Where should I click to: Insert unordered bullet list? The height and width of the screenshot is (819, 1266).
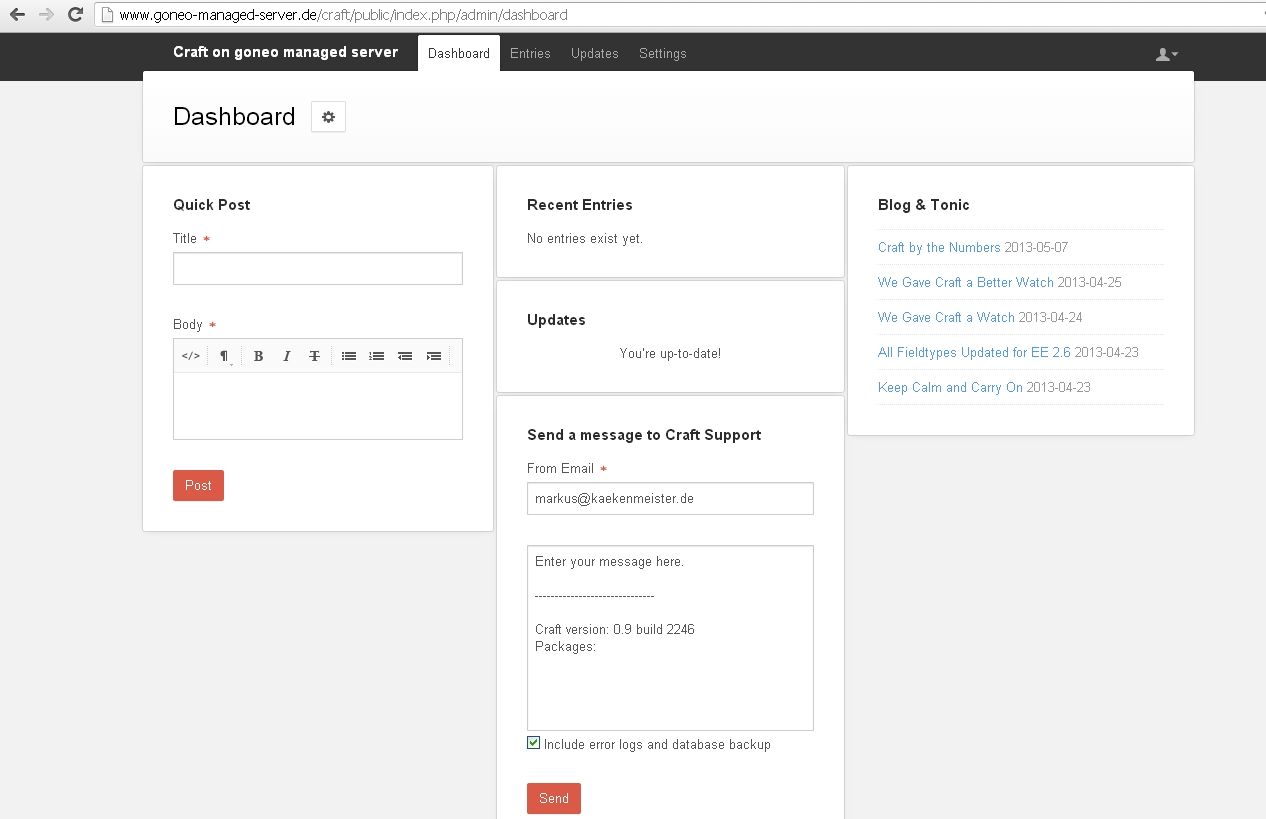coord(349,356)
